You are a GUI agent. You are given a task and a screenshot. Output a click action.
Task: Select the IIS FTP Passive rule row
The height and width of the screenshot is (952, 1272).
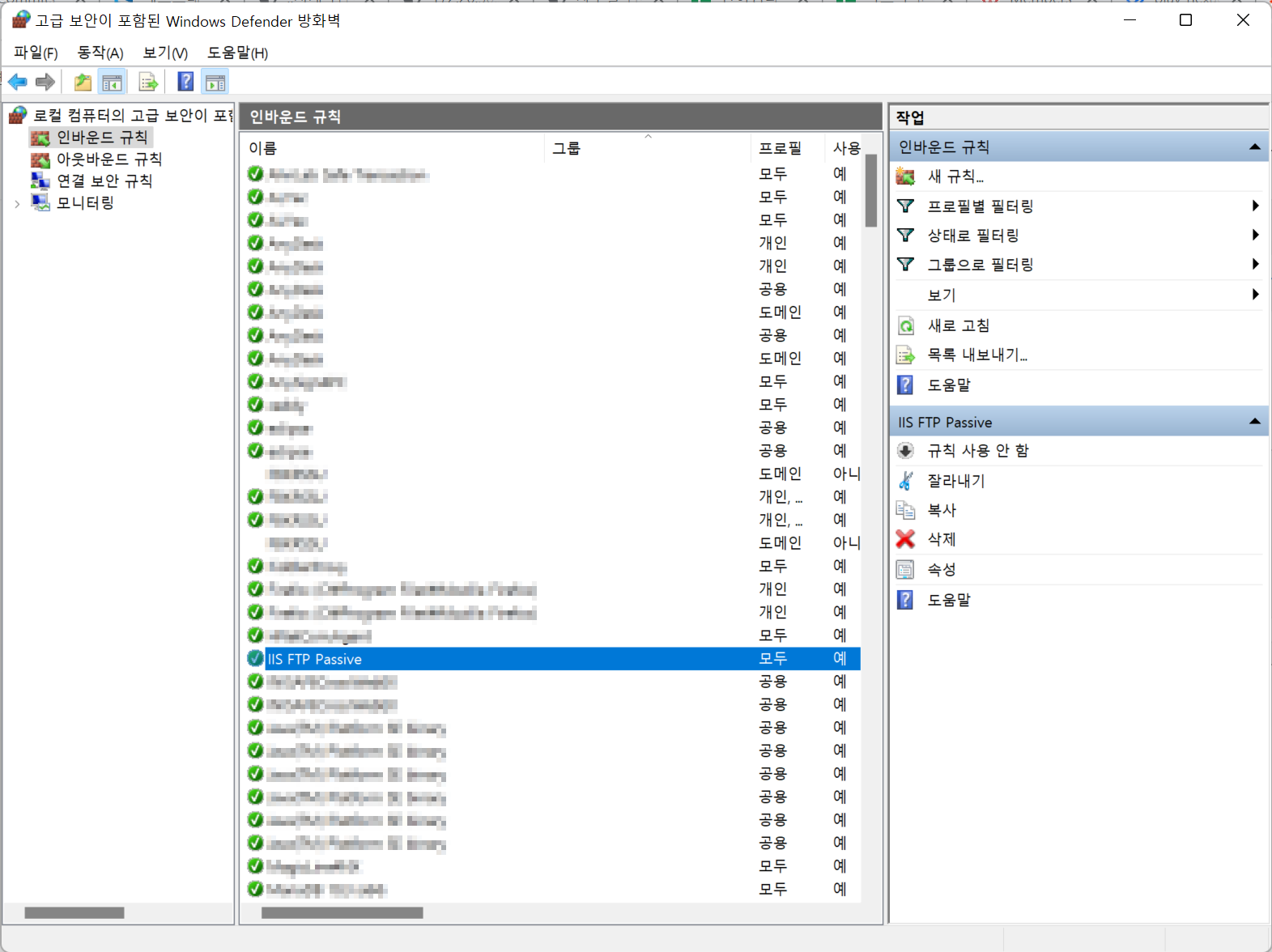(554, 658)
